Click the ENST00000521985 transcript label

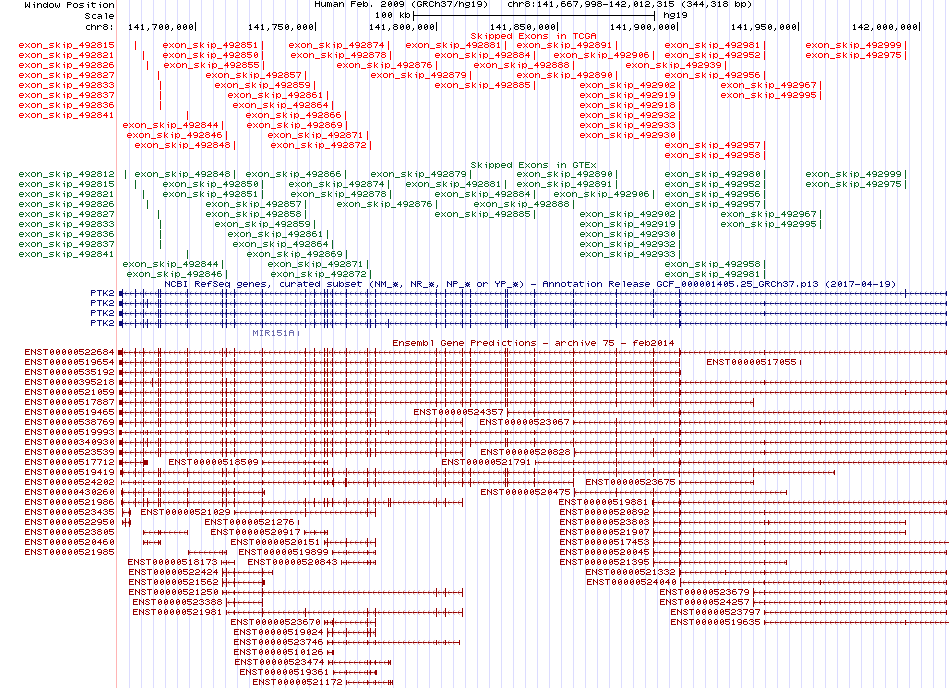click(x=69, y=552)
